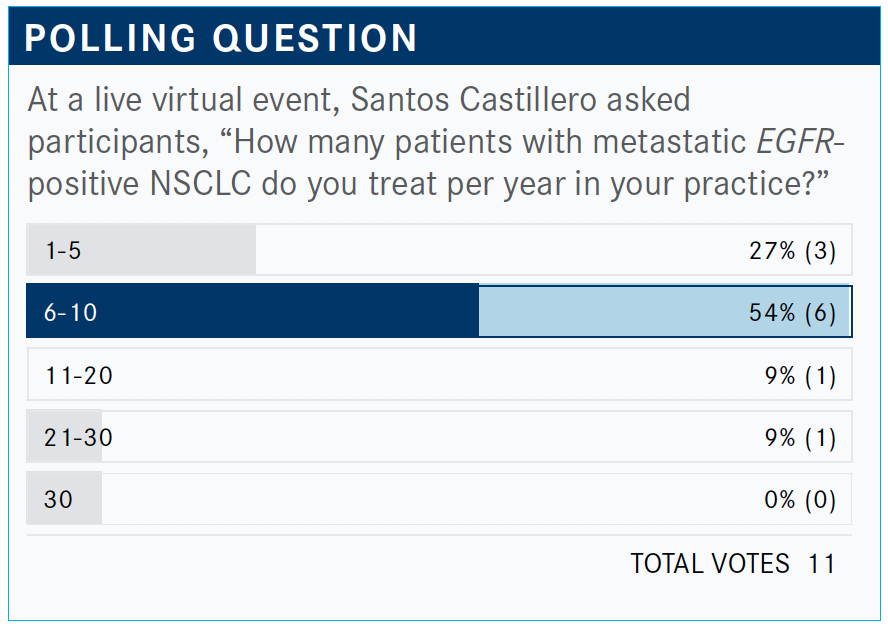Click the "54% (6)" result value

792,312
